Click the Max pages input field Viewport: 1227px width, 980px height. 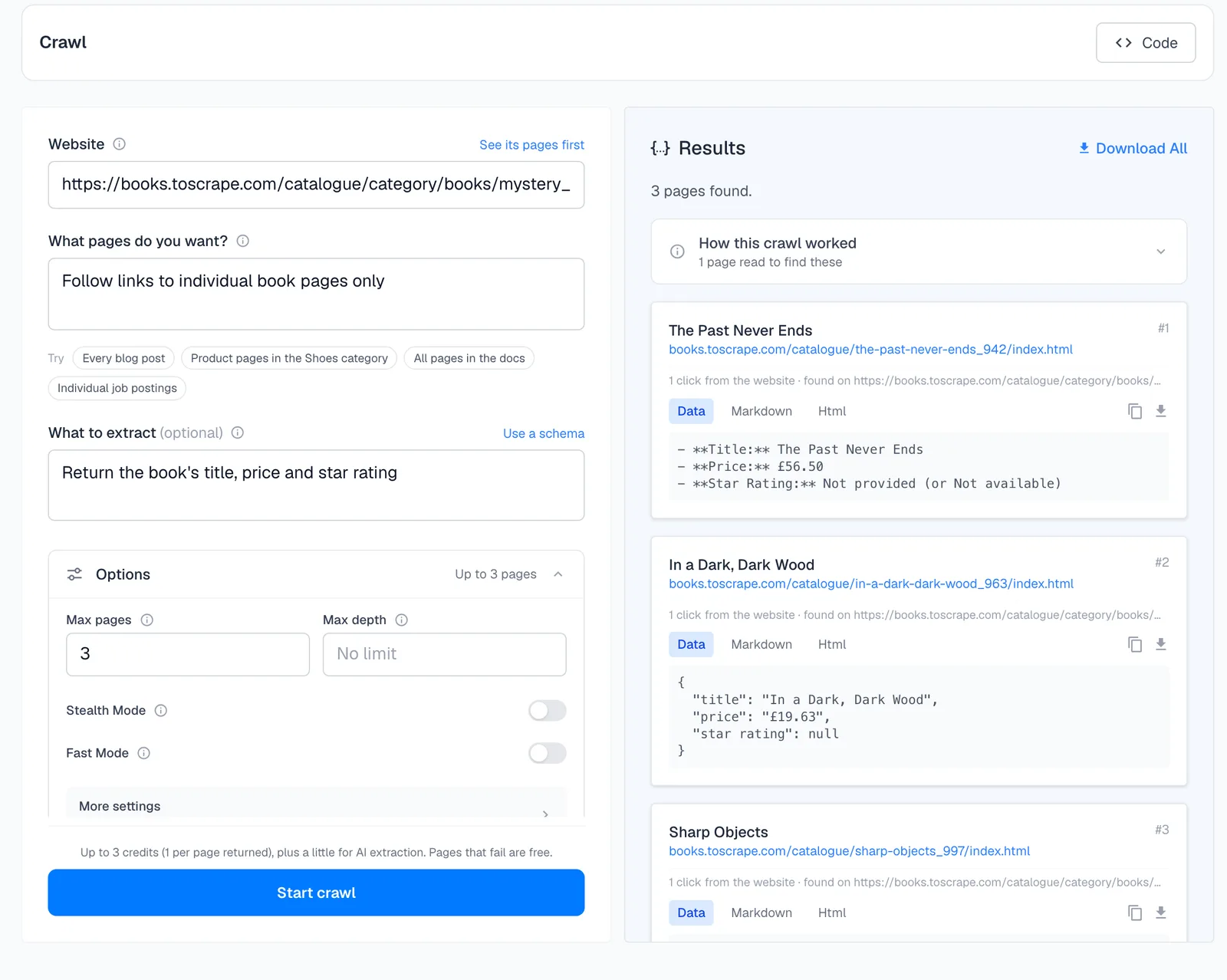click(x=188, y=654)
